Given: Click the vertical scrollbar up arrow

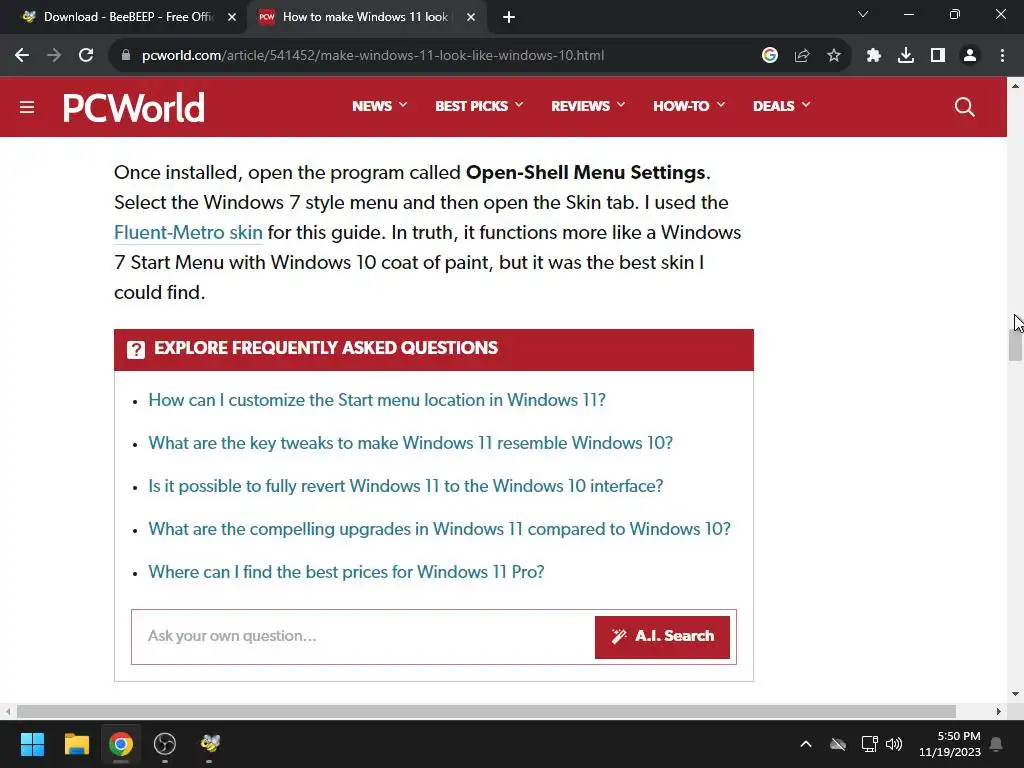Looking at the screenshot, I should 1015,85.
